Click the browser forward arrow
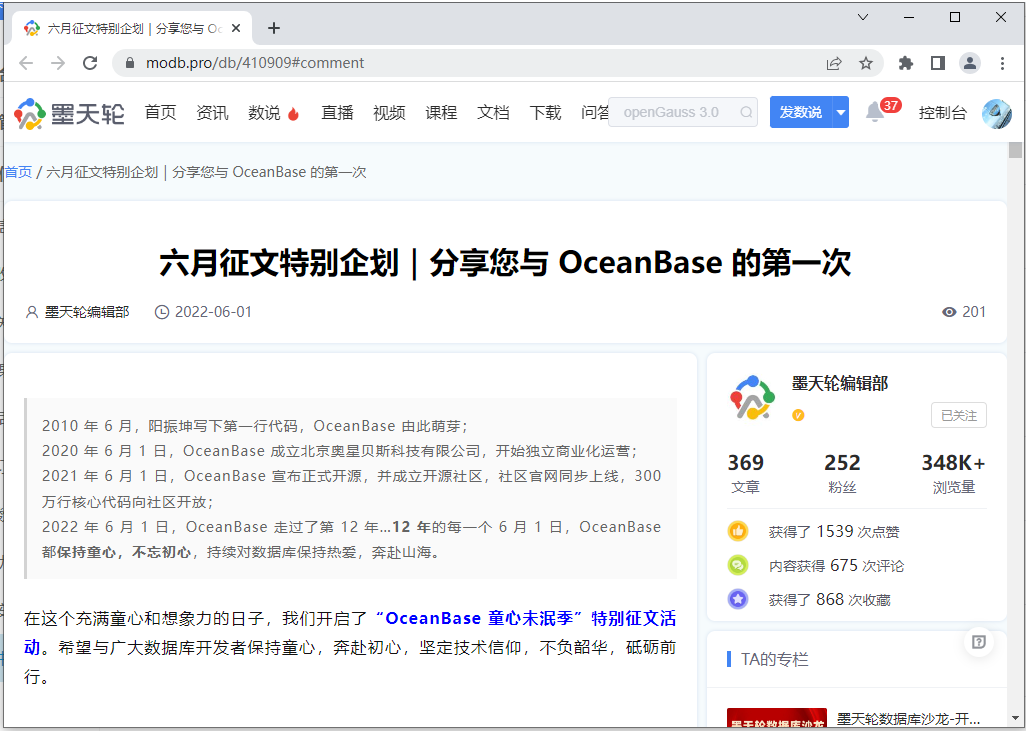Viewport: 1026px width, 731px height. [58, 63]
